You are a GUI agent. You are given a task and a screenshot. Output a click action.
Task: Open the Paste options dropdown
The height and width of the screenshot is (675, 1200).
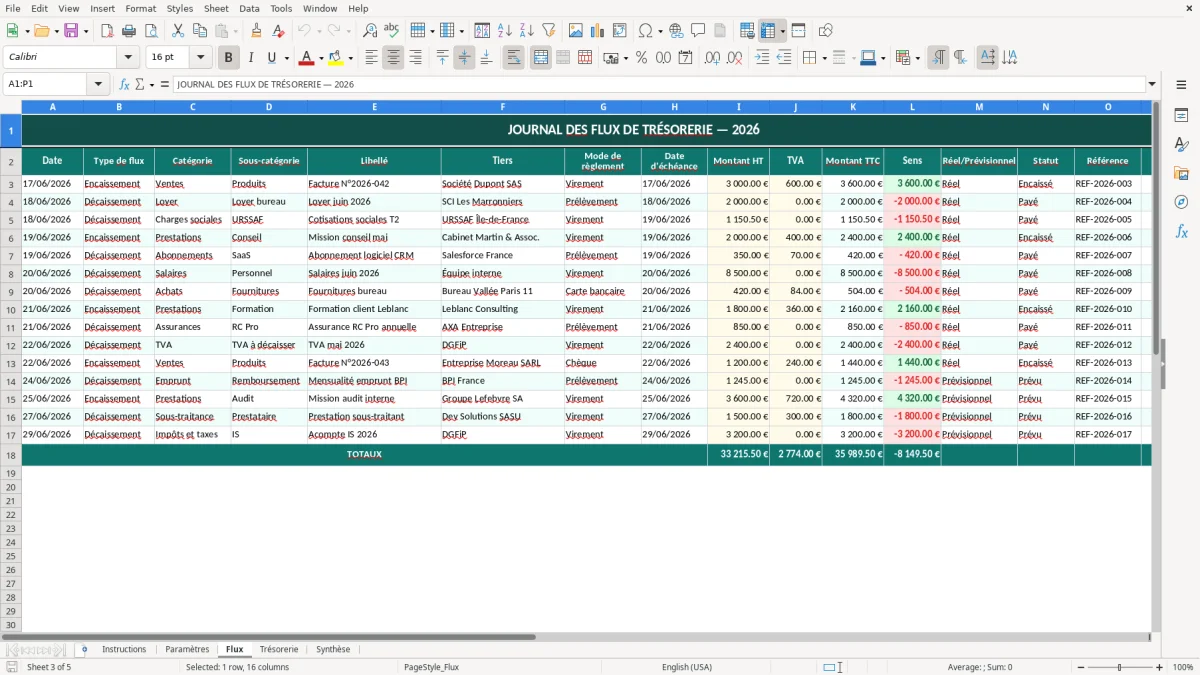coord(235,31)
